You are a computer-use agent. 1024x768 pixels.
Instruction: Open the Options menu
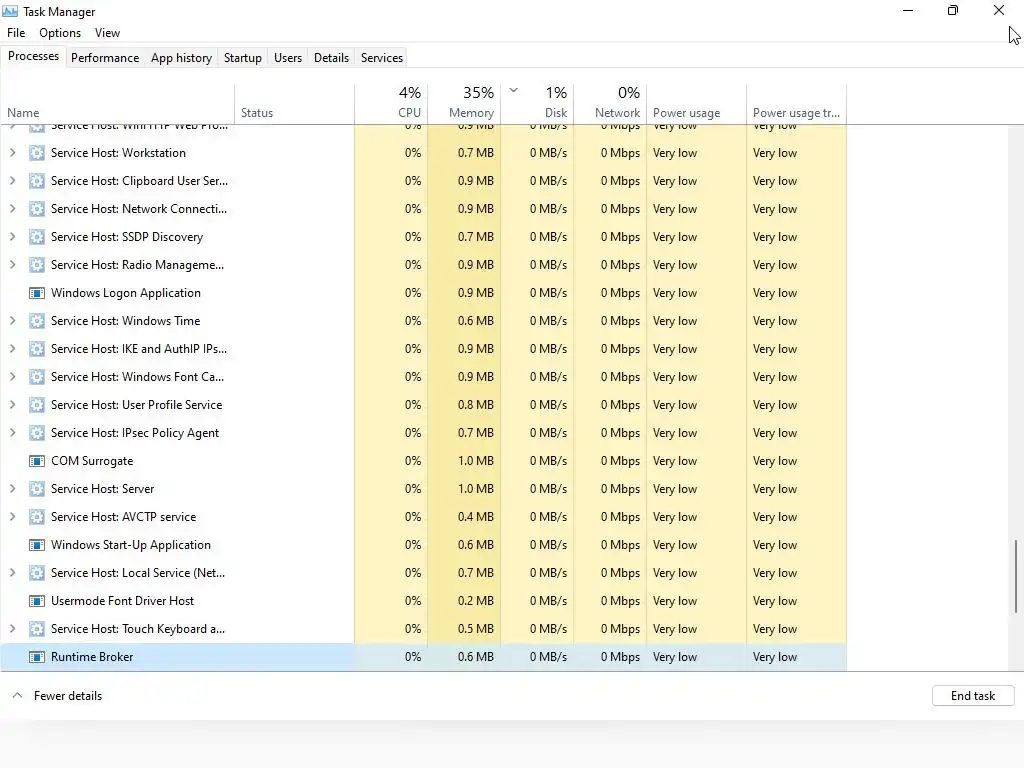pos(60,33)
